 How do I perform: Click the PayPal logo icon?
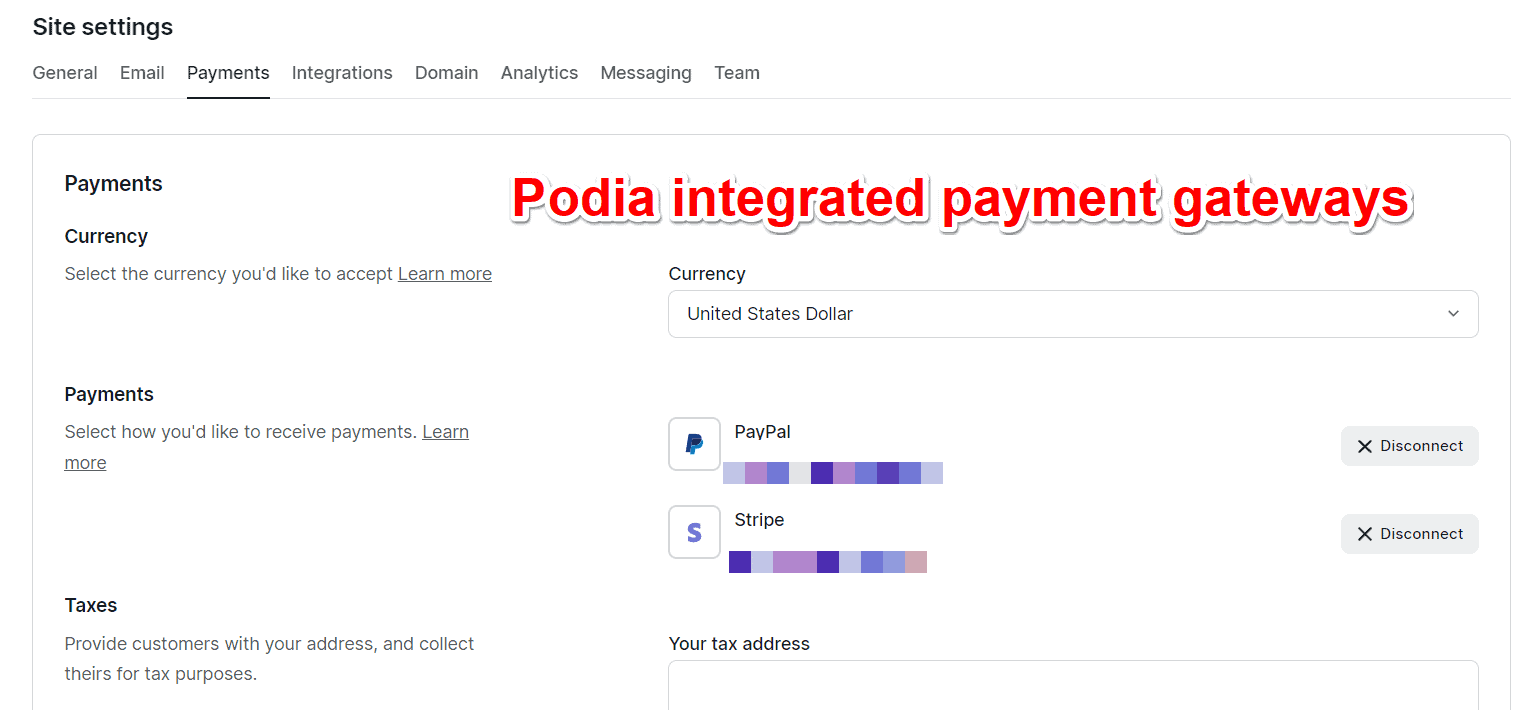[694, 444]
